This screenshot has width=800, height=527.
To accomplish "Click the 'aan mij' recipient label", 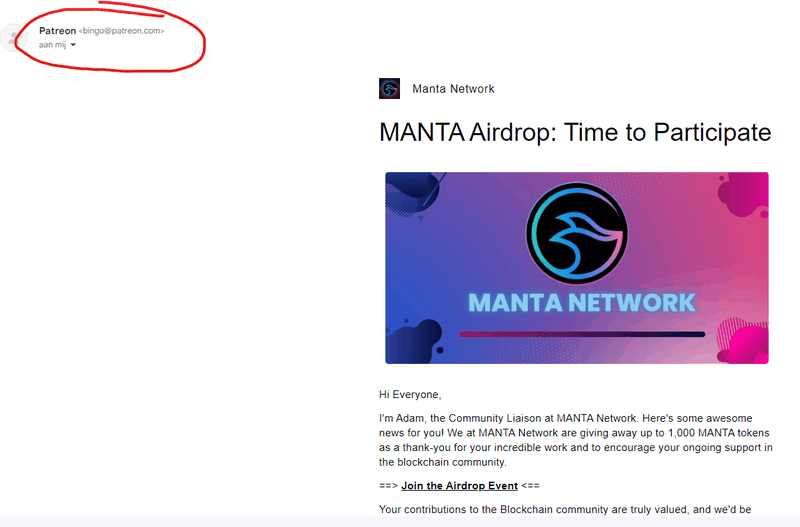I will (x=53, y=45).
